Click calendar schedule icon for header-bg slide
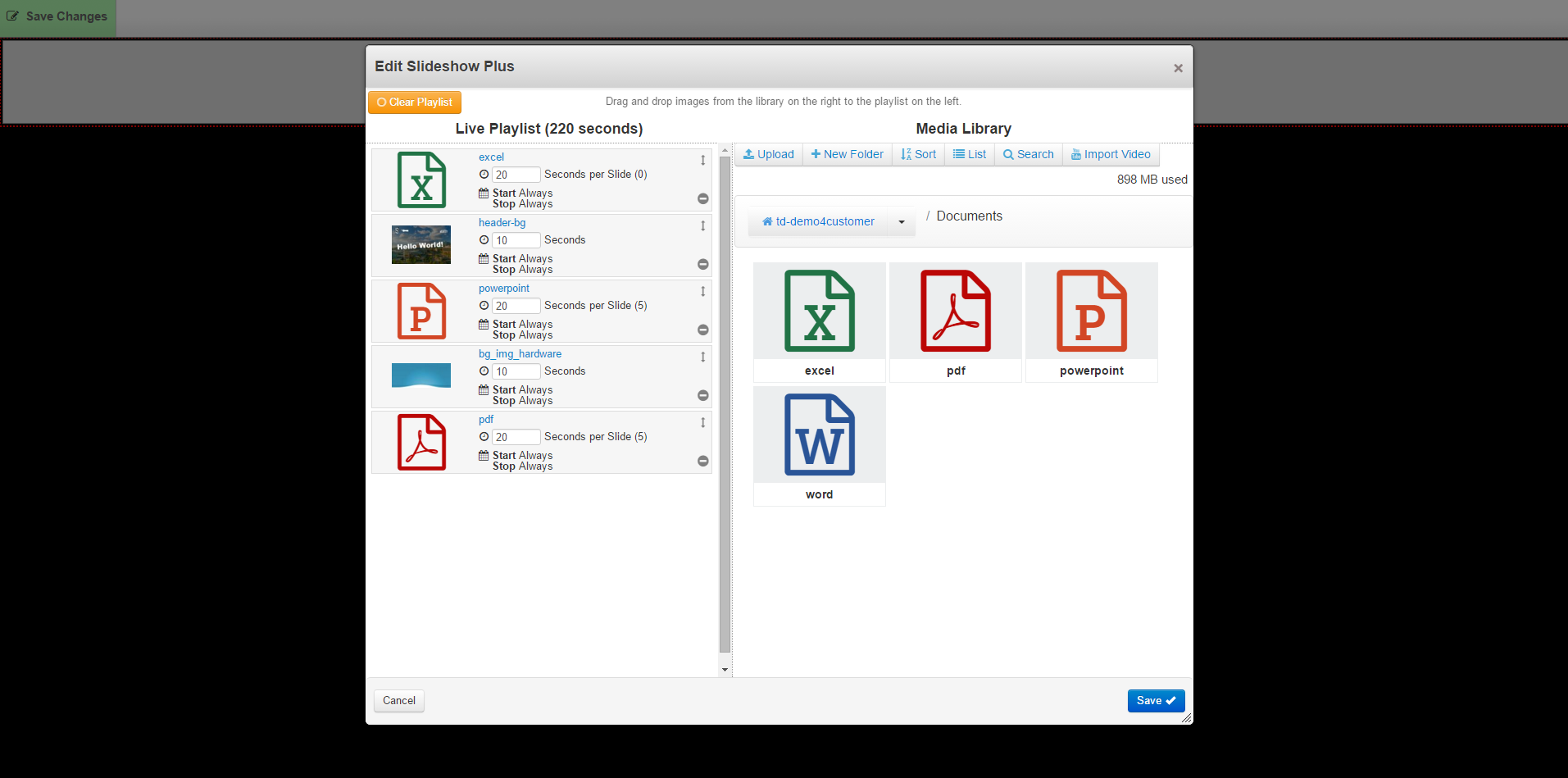Image resolution: width=1568 pixels, height=778 pixels. (x=484, y=259)
